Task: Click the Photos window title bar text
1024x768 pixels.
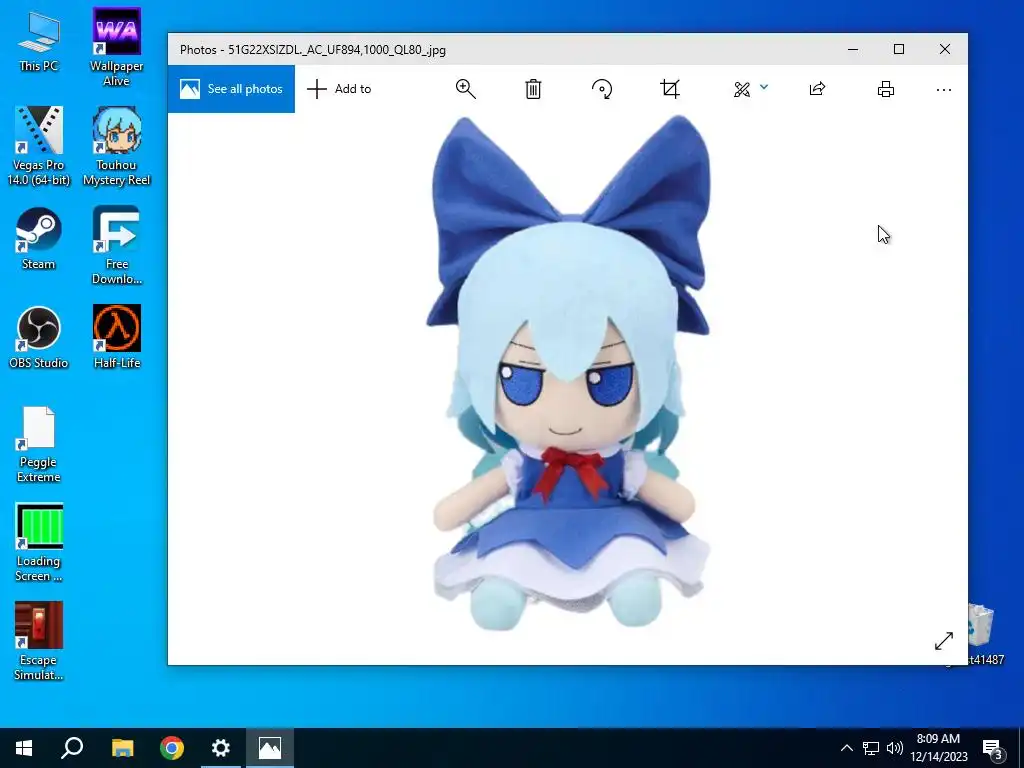Action: point(313,50)
